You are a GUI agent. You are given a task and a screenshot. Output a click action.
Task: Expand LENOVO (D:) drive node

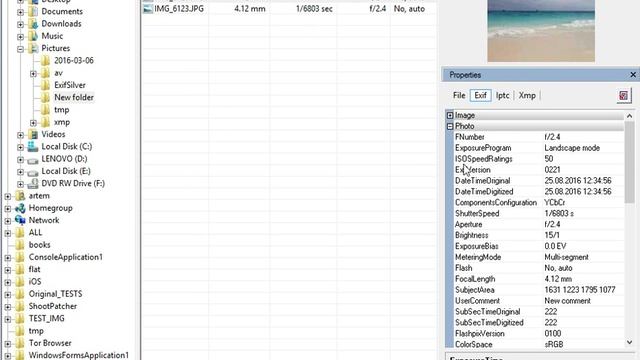(x=20, y=160)
